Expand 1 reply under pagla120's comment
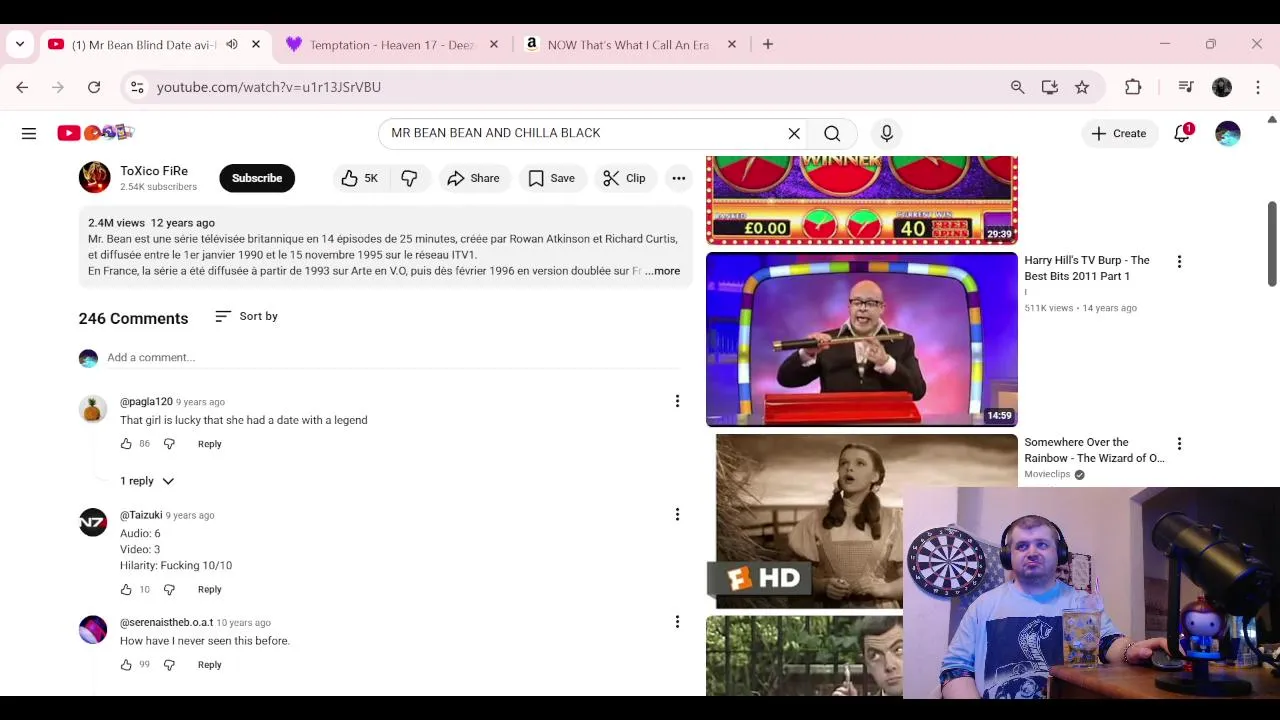1280x720 pixels. (147, 481)
